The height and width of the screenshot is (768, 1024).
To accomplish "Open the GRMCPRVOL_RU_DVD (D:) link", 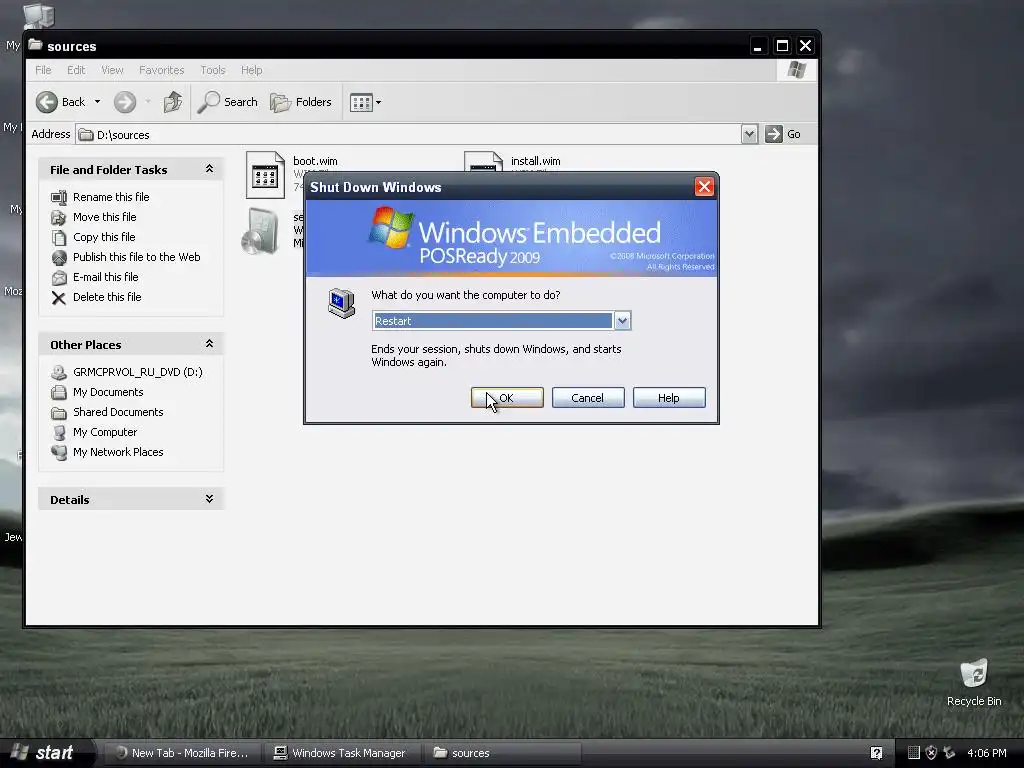I will (138, 372).
